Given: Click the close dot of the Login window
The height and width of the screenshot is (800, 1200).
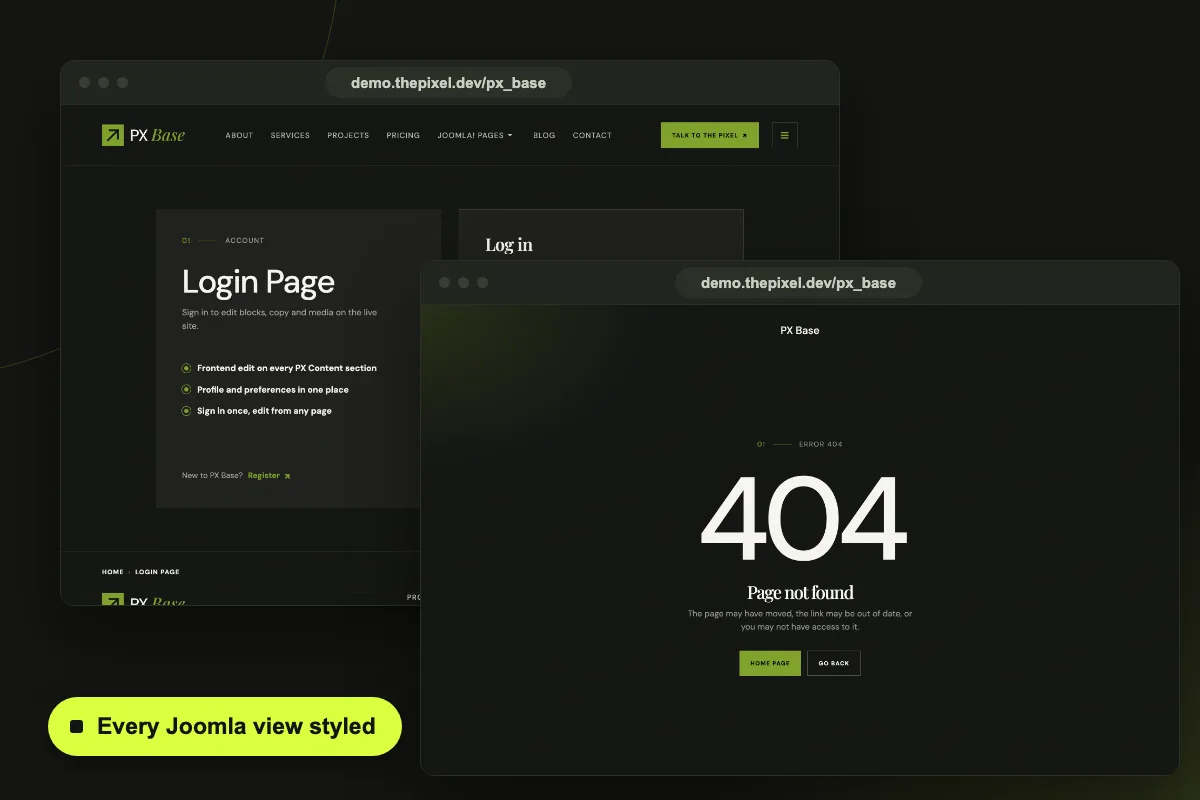Looking at the screenshot, I should pos(85,83).
